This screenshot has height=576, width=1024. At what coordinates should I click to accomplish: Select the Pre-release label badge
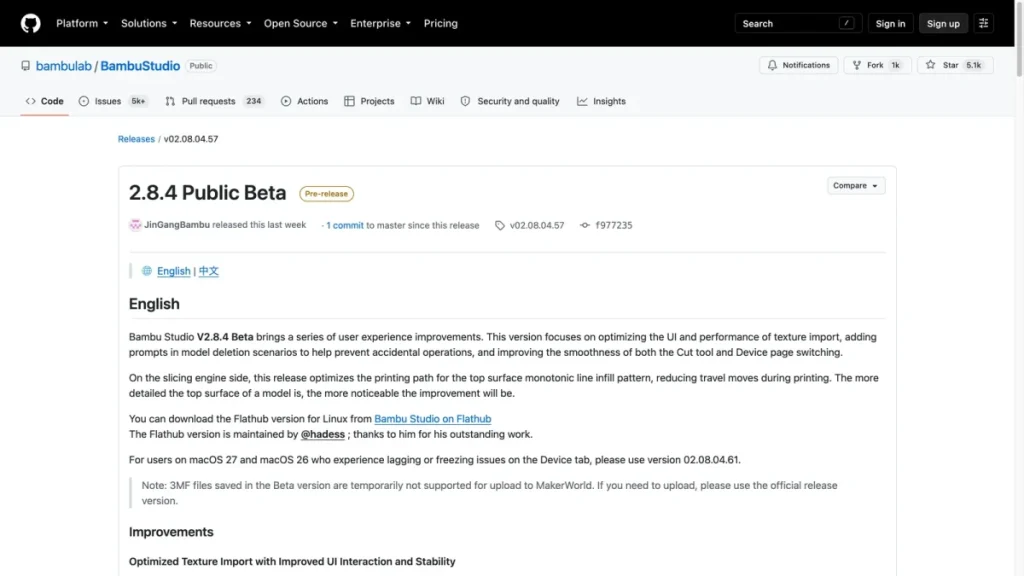(326, 194)
